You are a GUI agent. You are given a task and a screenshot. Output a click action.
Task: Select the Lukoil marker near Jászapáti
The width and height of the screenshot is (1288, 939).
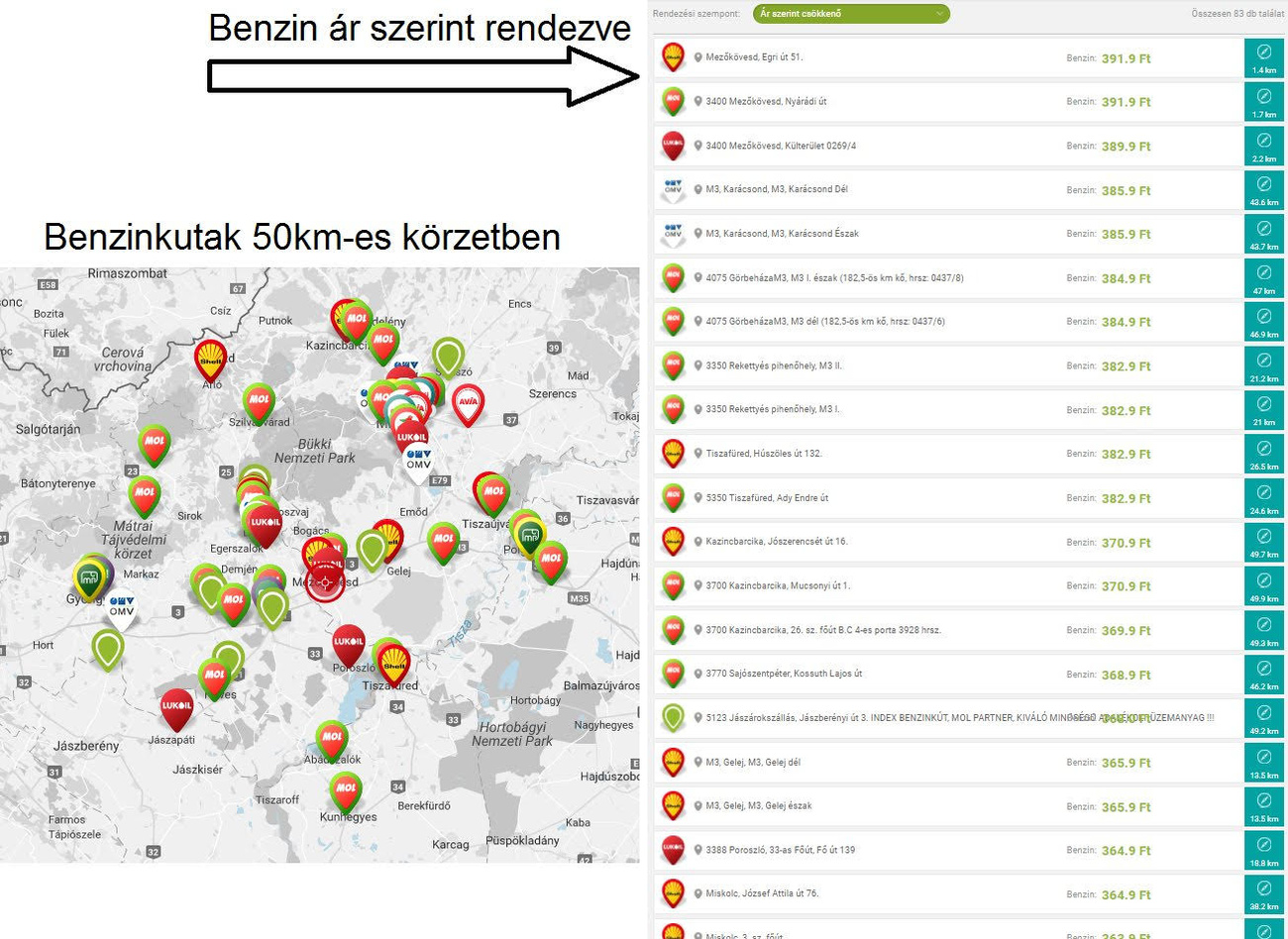coord(176,706)
